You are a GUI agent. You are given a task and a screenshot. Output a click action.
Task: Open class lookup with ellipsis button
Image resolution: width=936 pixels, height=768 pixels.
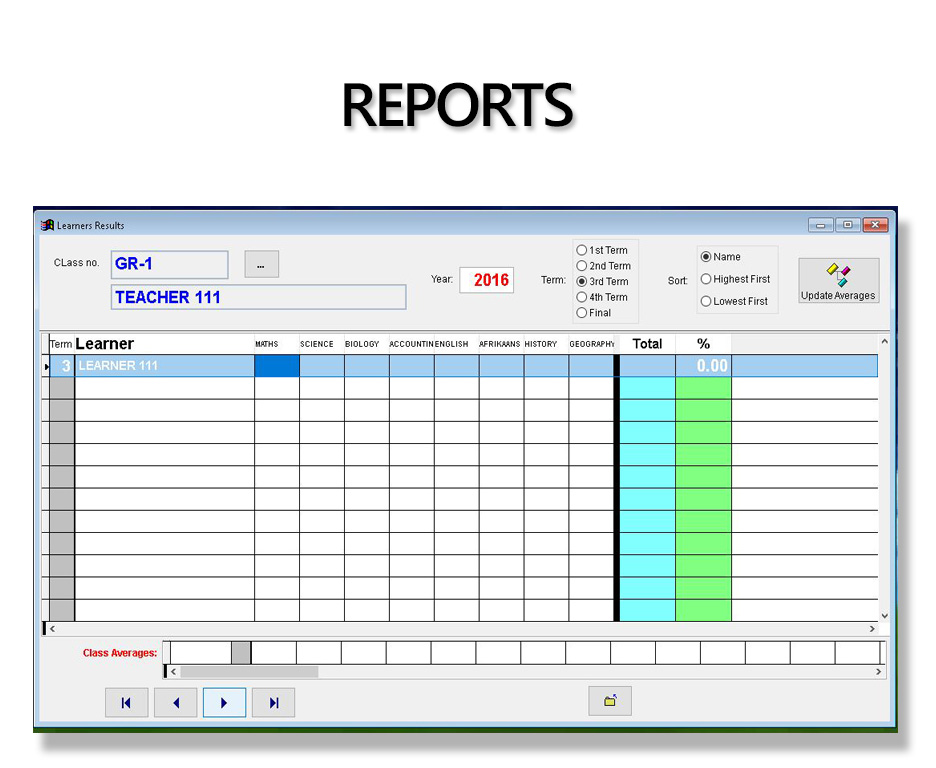tap(261, 264)
